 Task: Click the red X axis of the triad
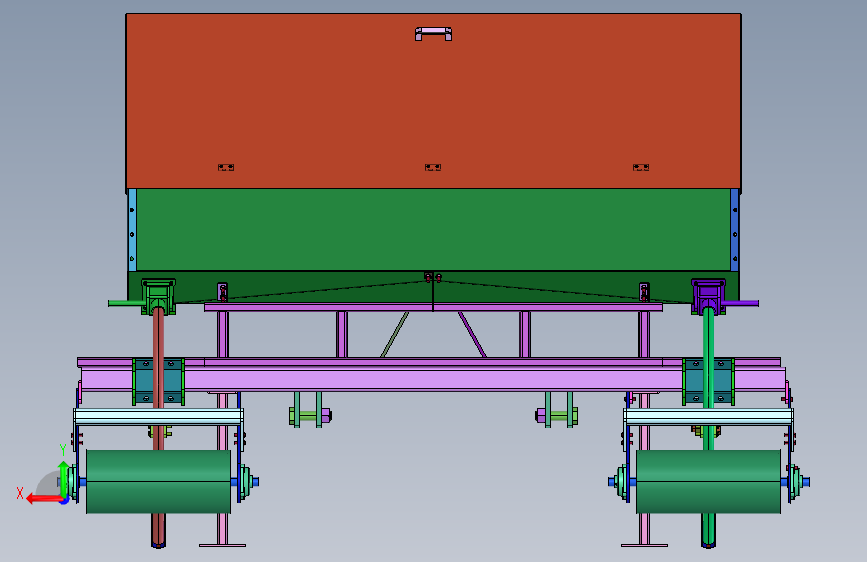point(44,499)
